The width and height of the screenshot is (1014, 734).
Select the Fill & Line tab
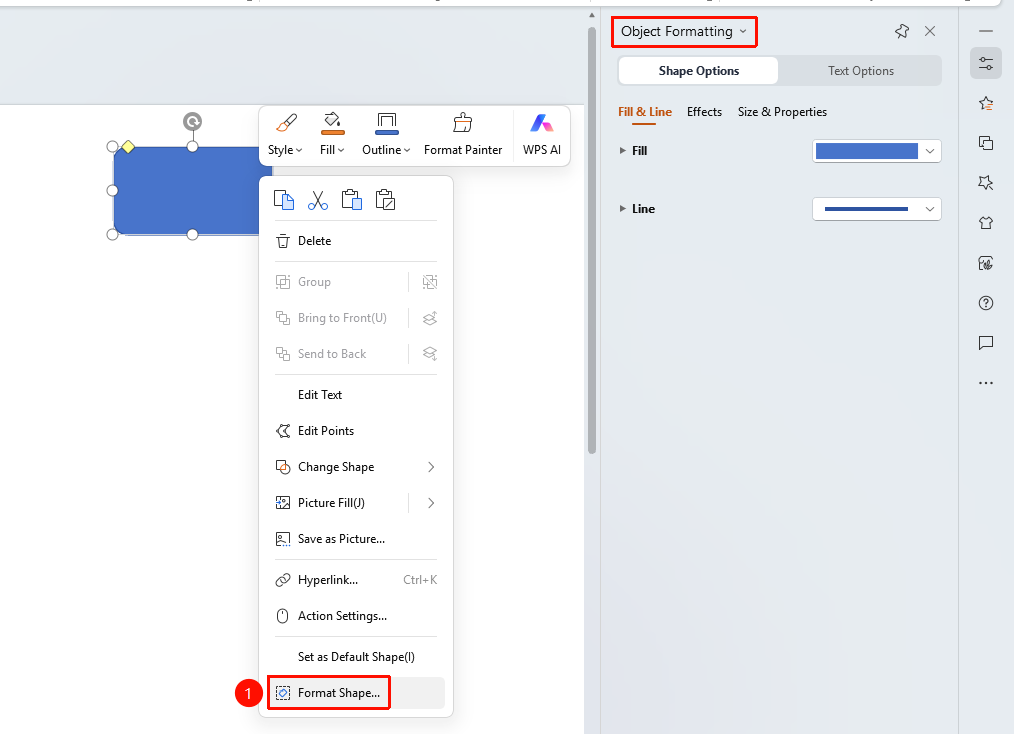(x=645, y=112)
